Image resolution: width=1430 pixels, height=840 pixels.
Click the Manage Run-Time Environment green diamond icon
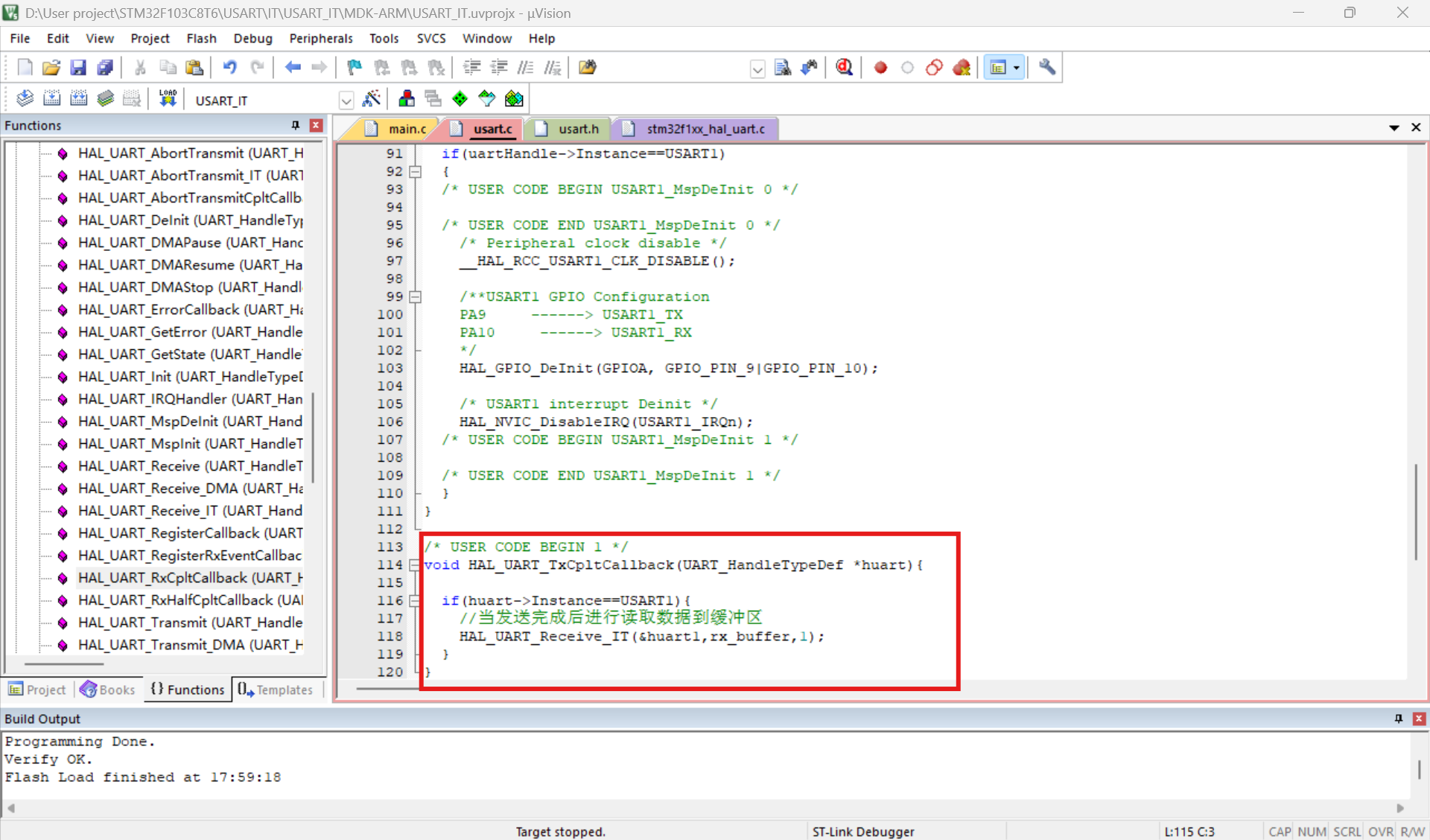pos(460,98)
